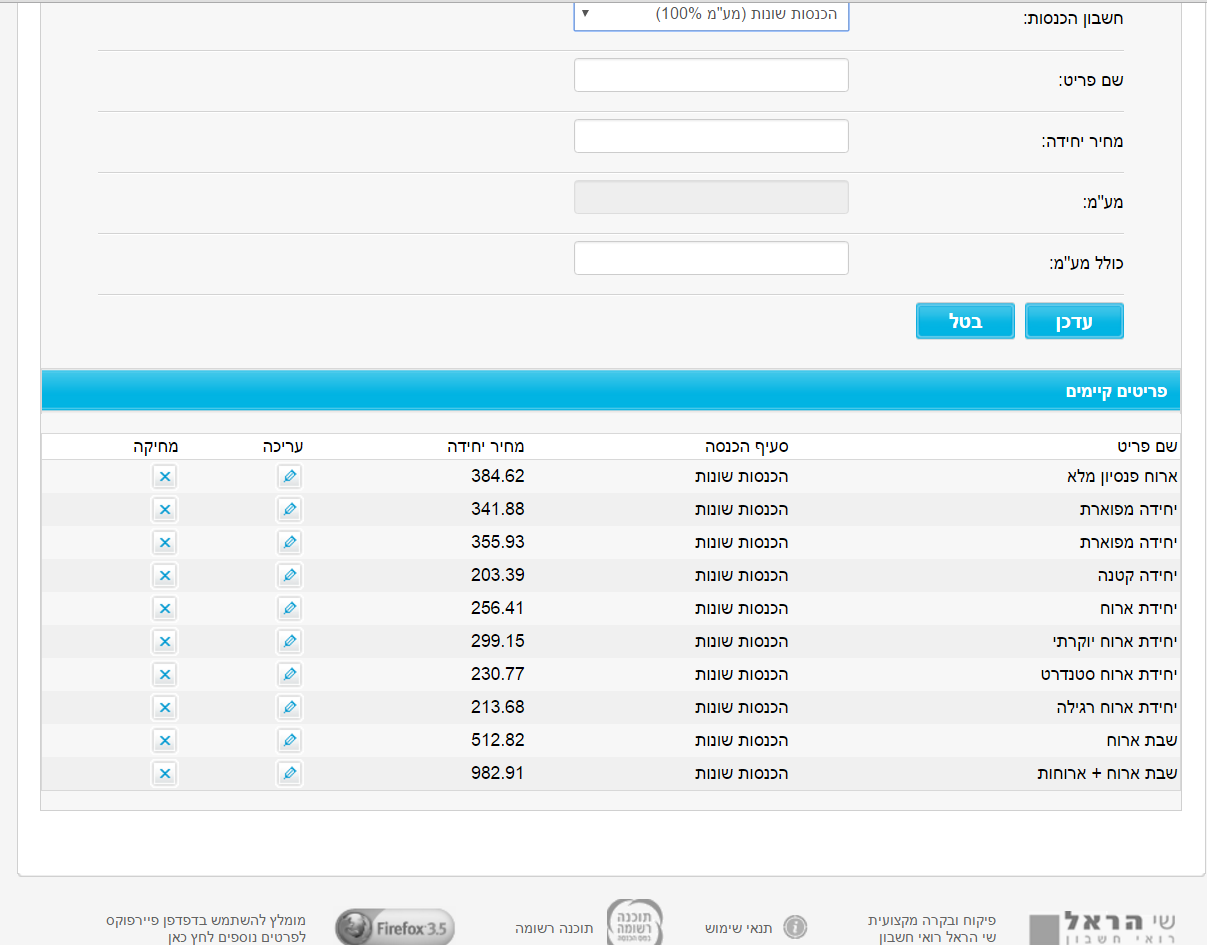Screen dimensions: 1207x945
Task: Select the price value 213.68
Action: pyautogui.click(x=498, y=708)
